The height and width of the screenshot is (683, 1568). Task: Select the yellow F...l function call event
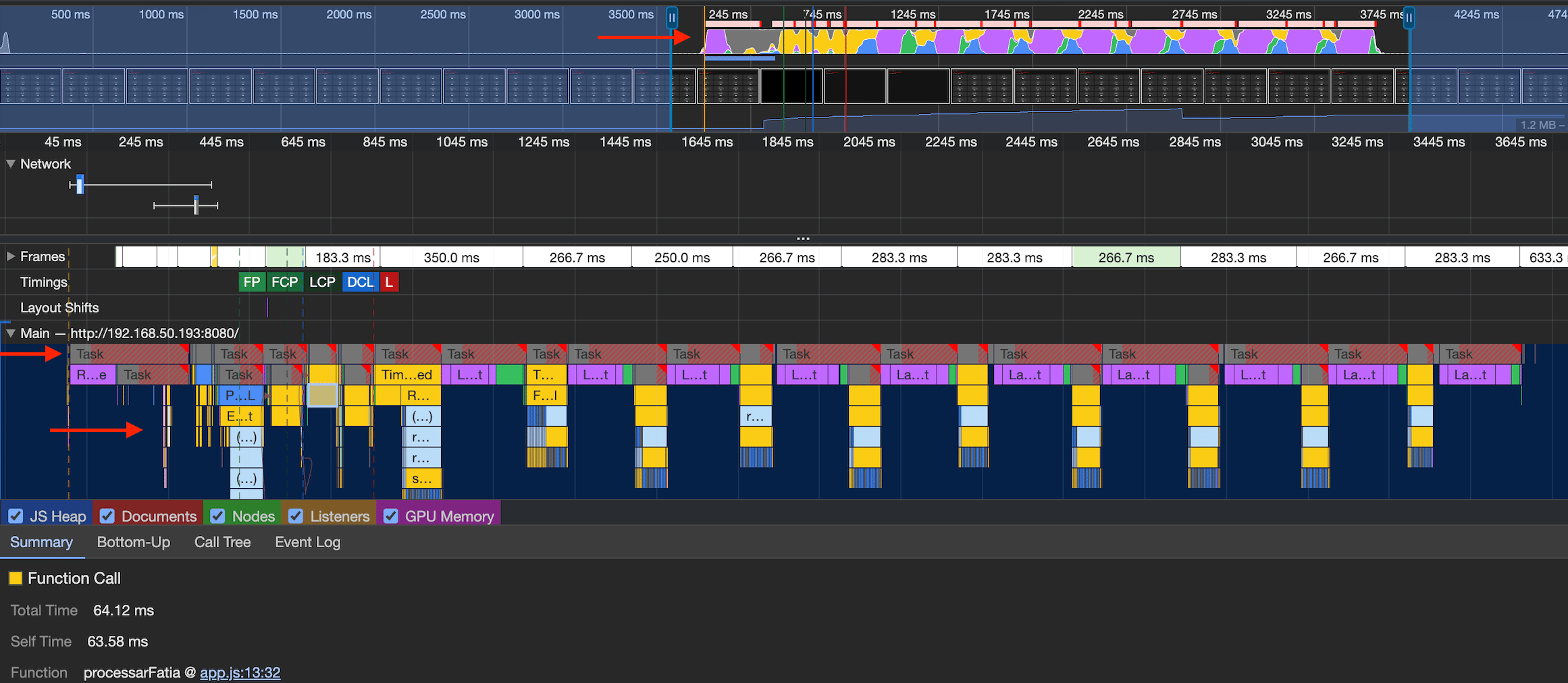[546, 395]
